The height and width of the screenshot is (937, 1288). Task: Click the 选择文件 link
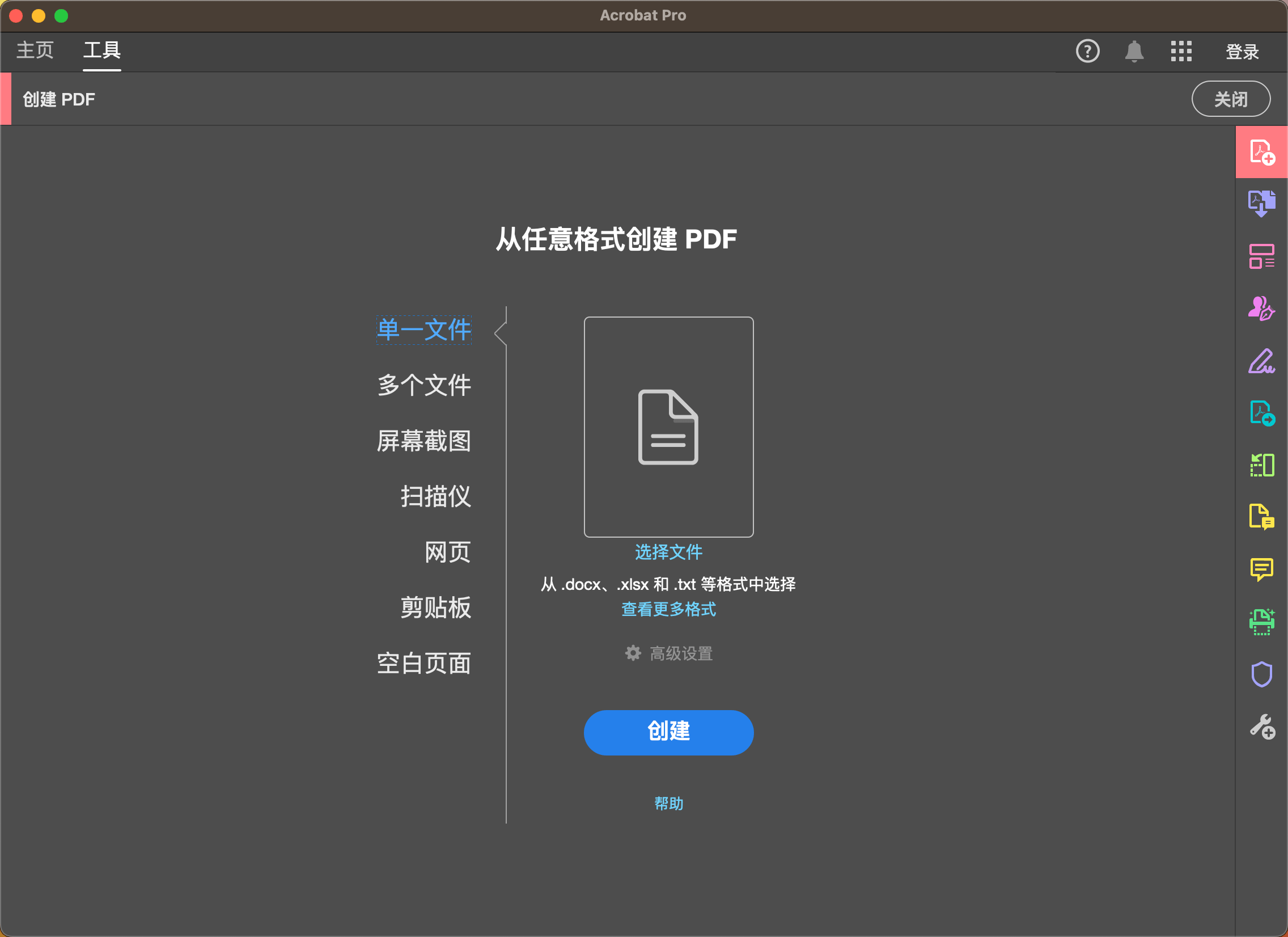point(668,552)
